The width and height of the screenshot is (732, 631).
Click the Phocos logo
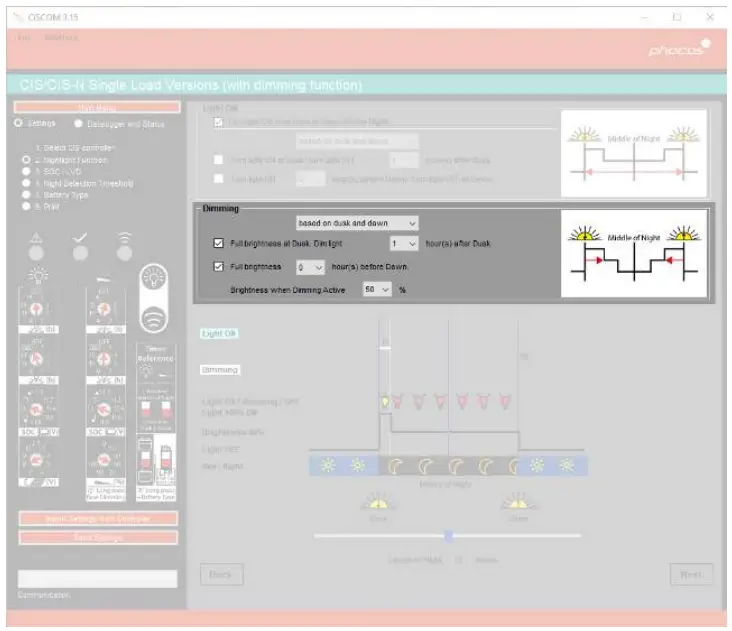(679, 48)
